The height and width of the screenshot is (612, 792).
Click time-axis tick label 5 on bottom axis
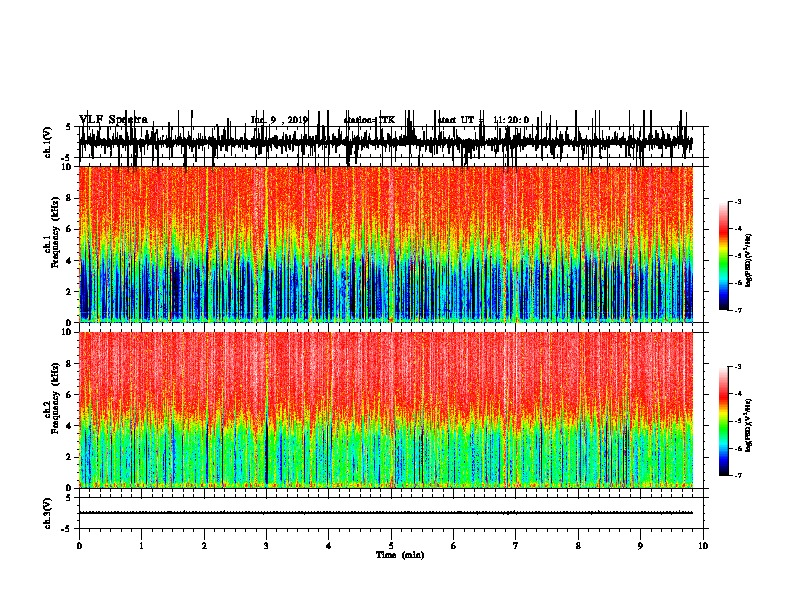[391, 546]
